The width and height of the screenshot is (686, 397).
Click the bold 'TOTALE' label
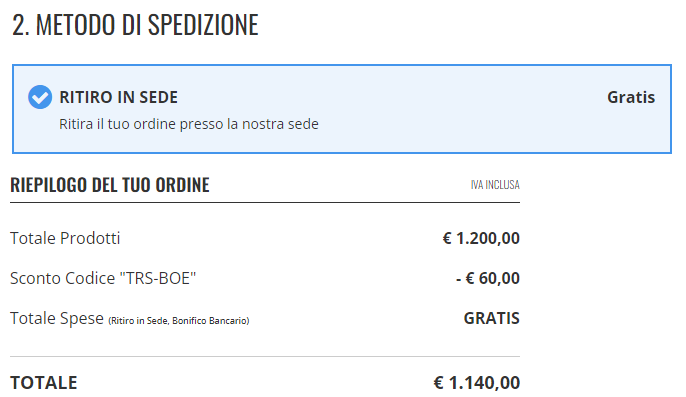[x=44, y=383]
